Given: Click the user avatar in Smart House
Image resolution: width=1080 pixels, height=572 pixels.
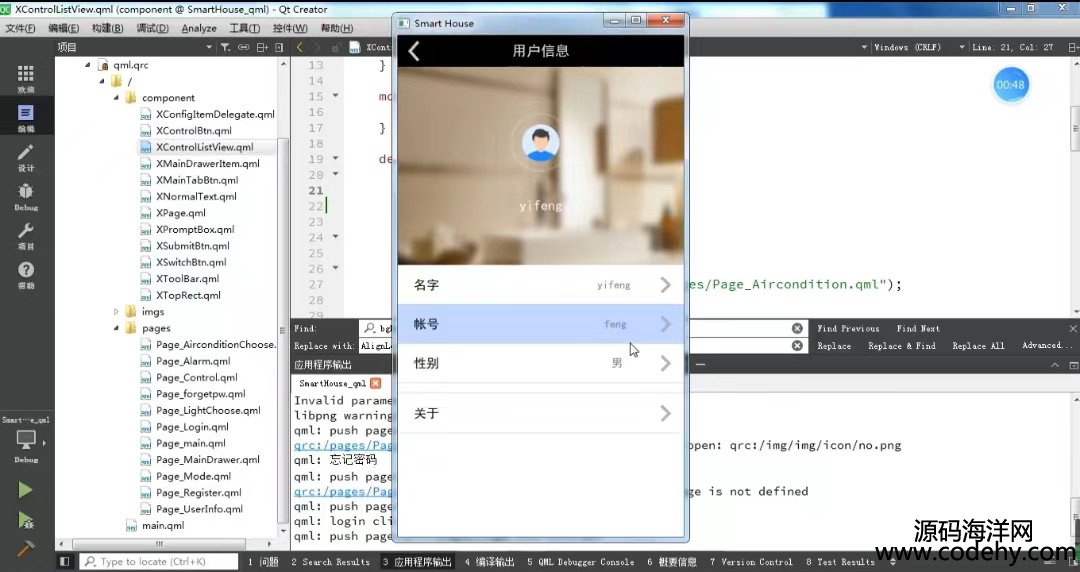Looking at the screenshot, I should click(540, 143).
